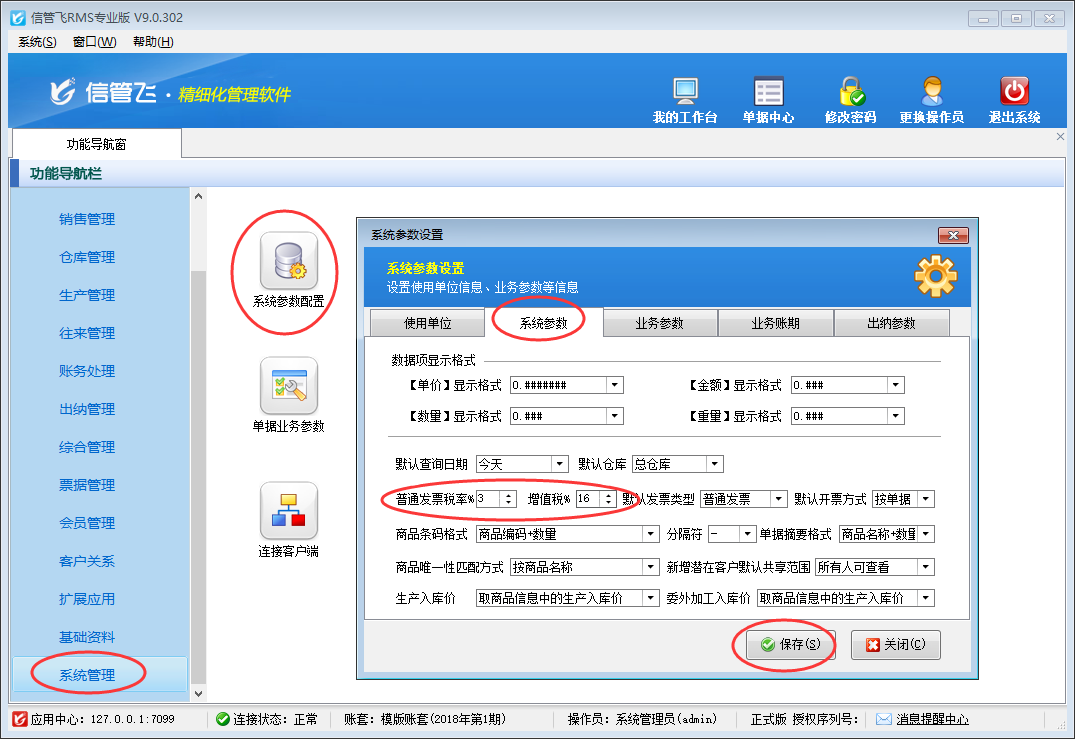
Task: Expand the 【单价】显示格式 dropdown
Action: point(615,385)
